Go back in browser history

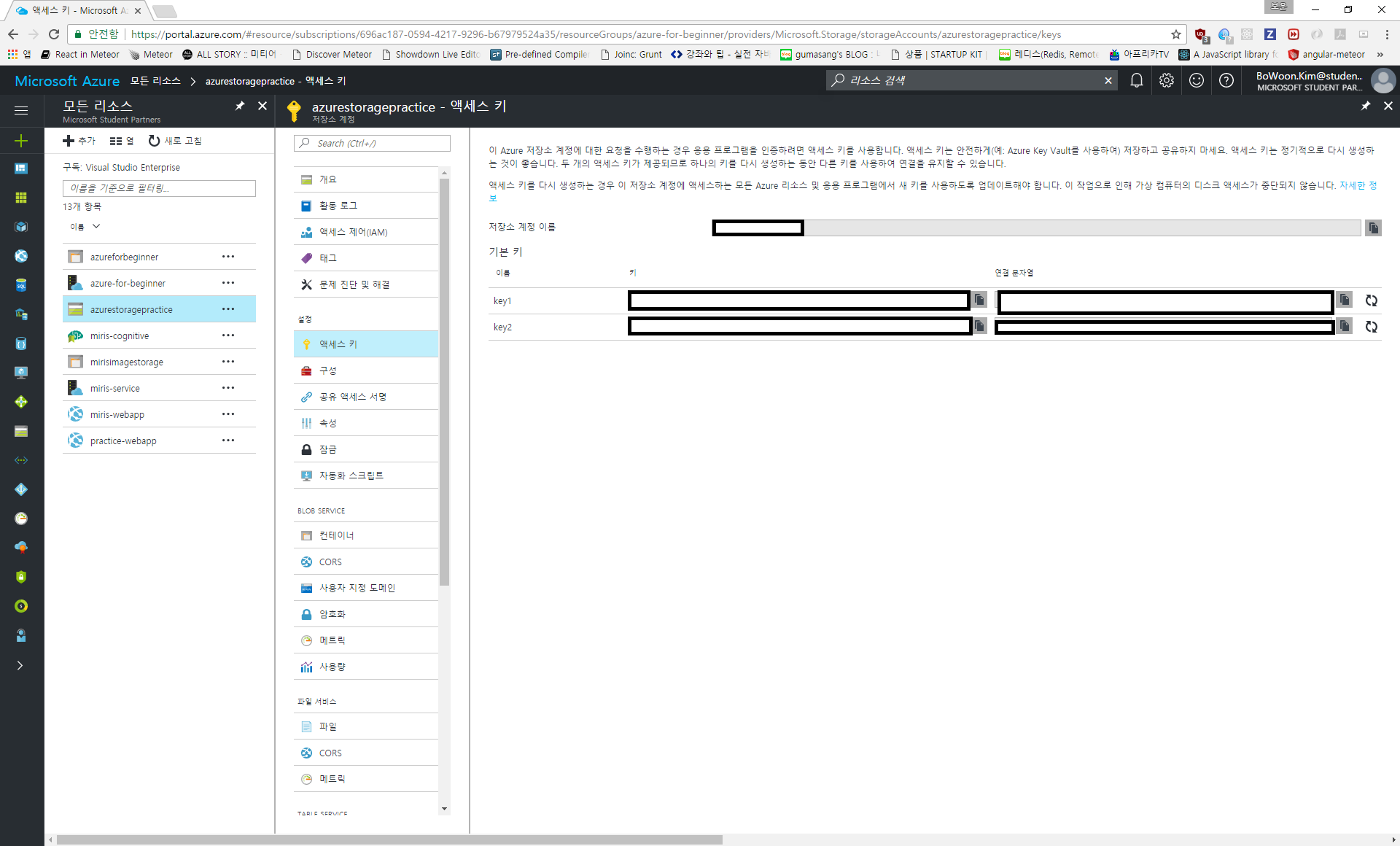click(x=13, y=34)
